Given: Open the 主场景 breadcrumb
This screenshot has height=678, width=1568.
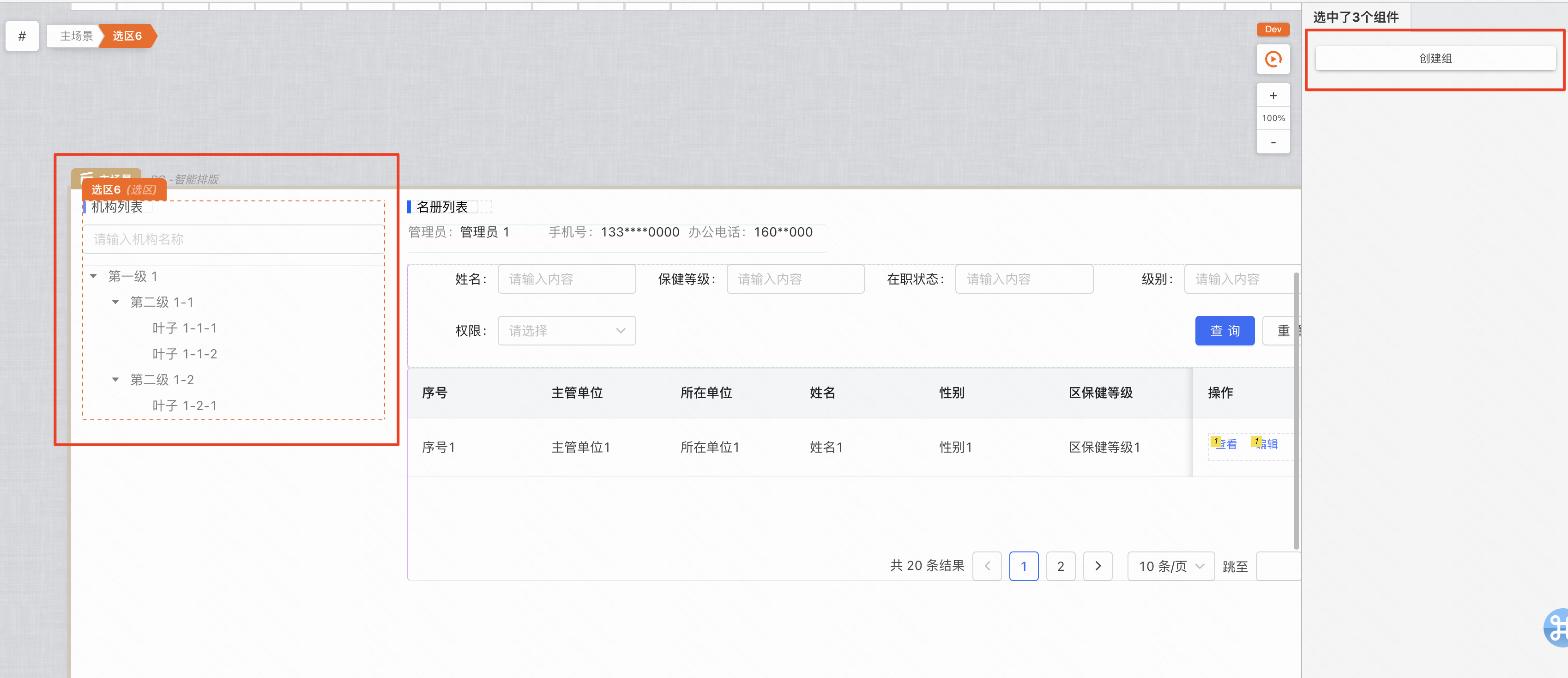Looking at the screenshot, I should [x=76, y=36].
